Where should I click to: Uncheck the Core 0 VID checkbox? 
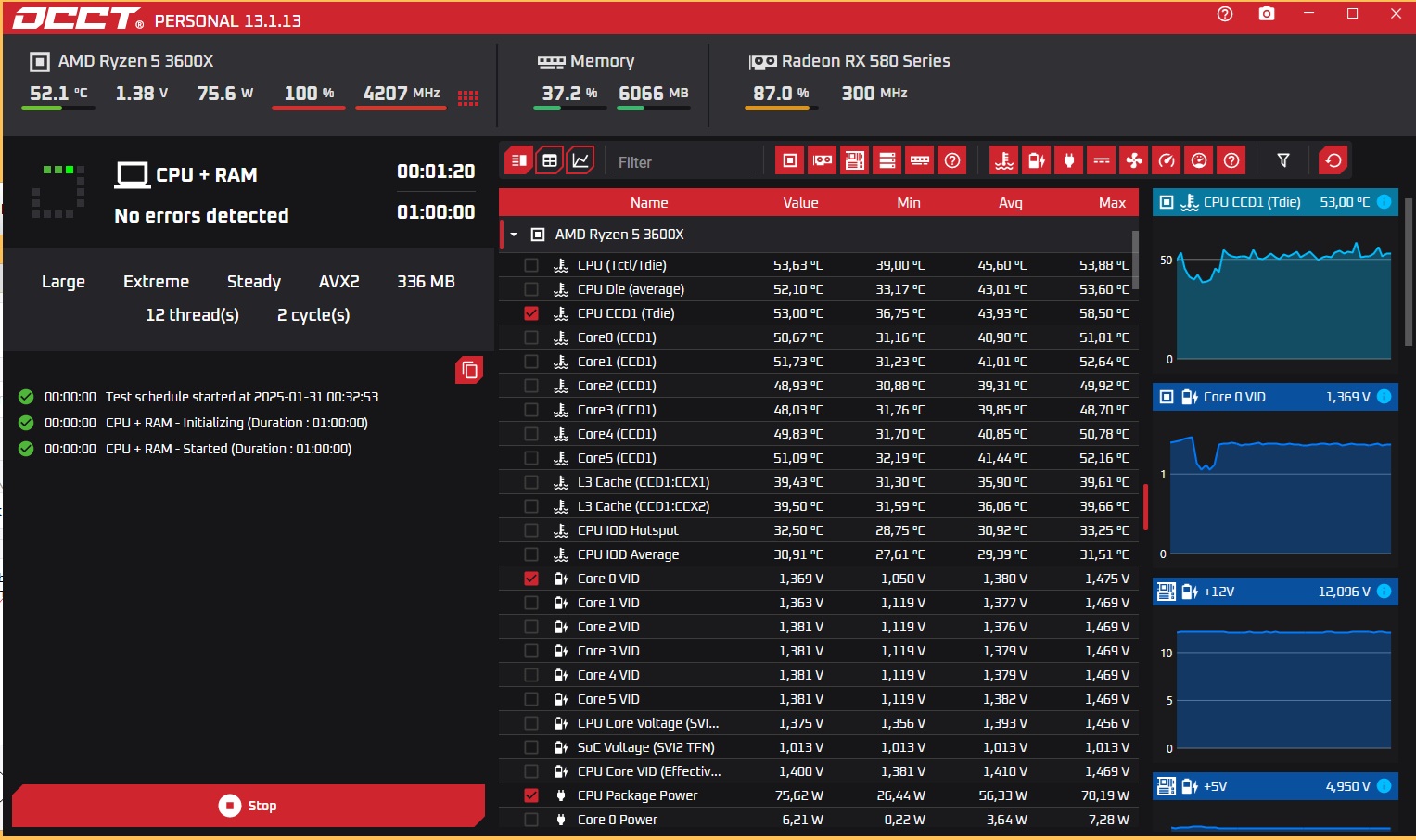531,579
